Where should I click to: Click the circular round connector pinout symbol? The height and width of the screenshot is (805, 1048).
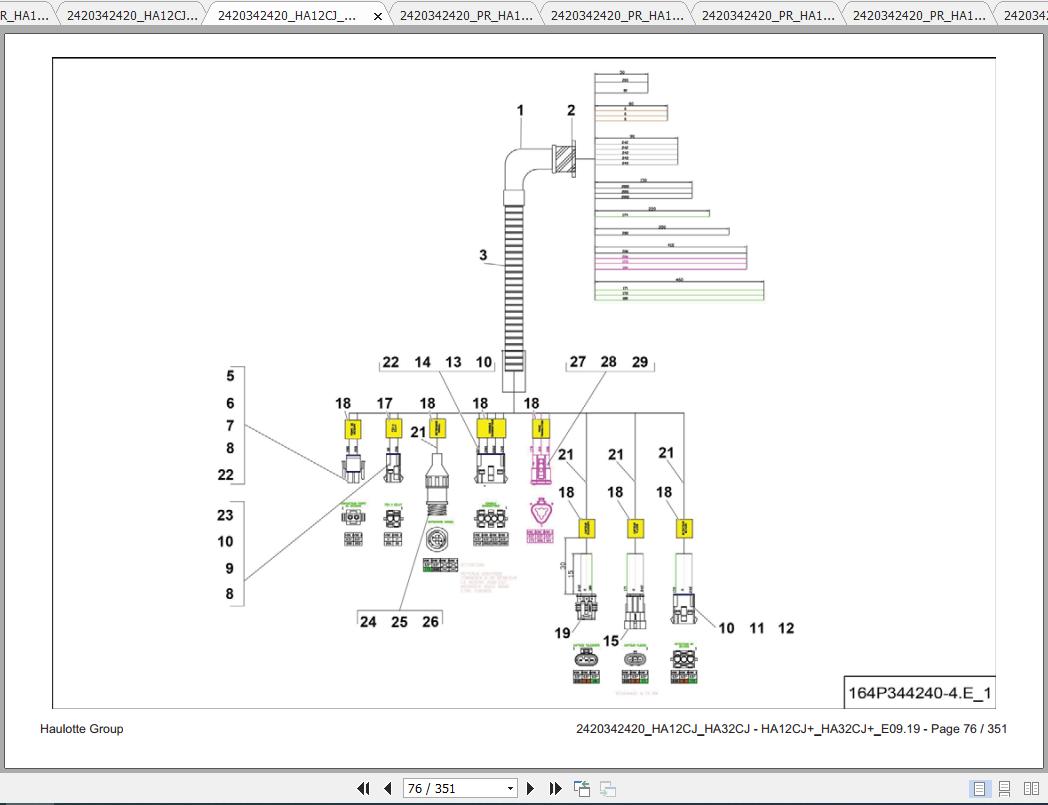[x=437, y=539]
